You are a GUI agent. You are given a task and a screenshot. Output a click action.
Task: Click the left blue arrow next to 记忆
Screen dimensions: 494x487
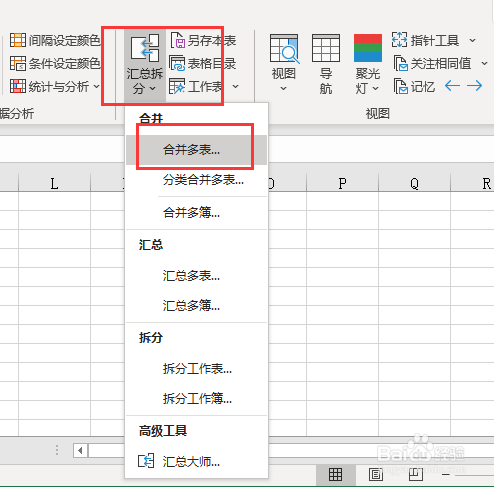pyautogui.click(x=452, y=86)
